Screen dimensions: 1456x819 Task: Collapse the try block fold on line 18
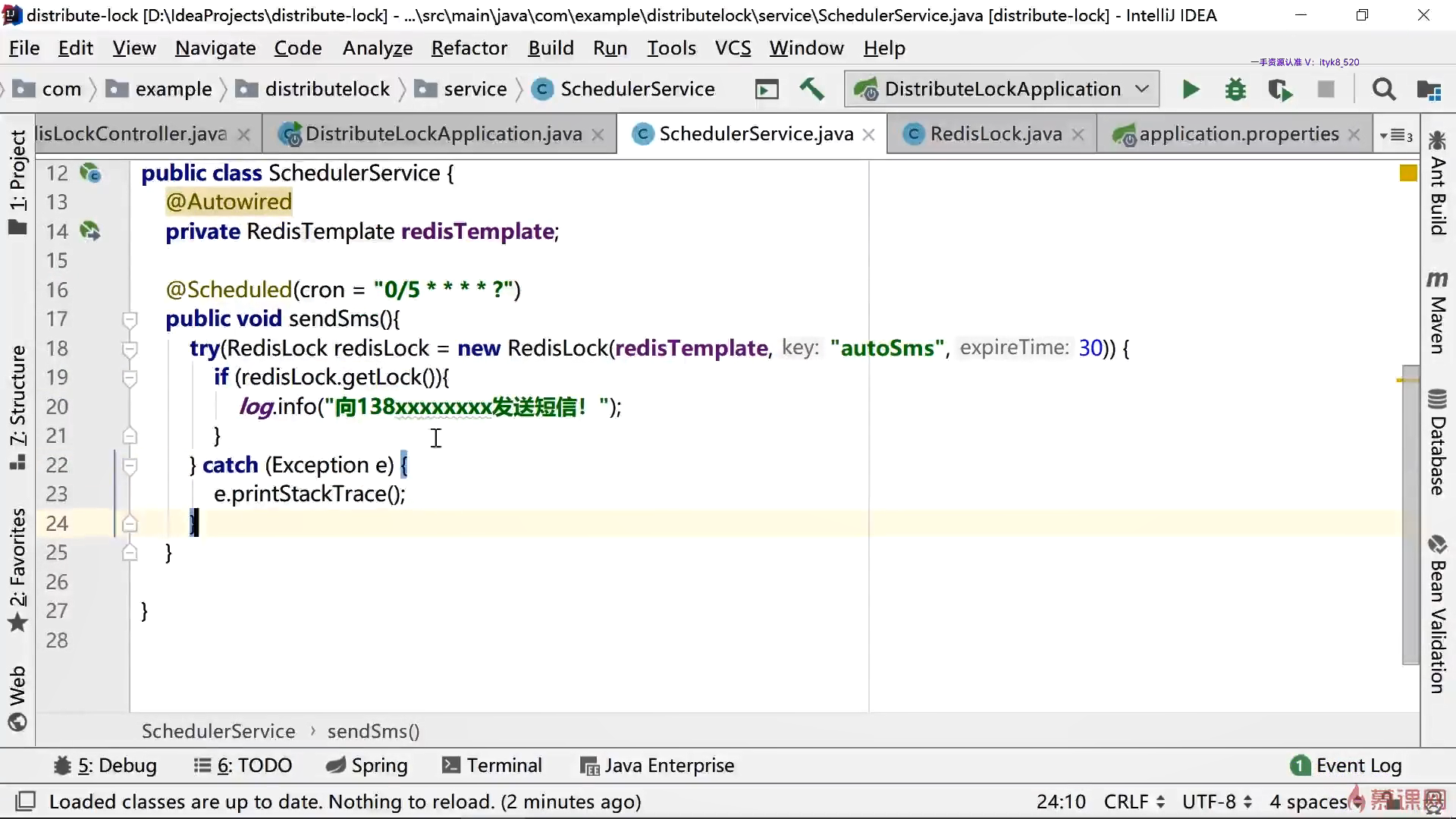(130, 348)
